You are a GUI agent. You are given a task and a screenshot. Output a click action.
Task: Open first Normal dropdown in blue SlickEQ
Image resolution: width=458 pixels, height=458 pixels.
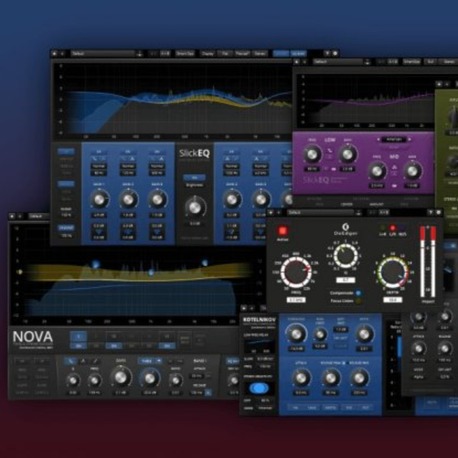[99, 166]
